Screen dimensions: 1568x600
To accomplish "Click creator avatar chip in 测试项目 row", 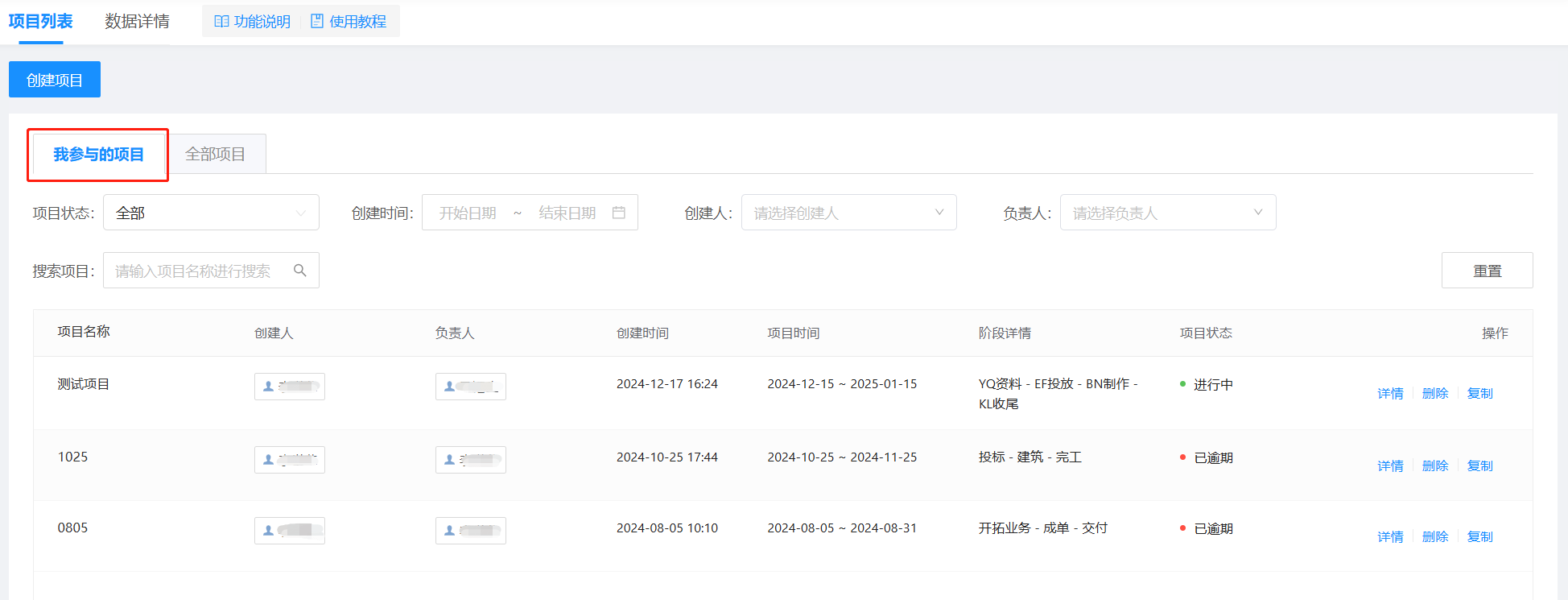I will pyautogui.click(x=290, y=387).
